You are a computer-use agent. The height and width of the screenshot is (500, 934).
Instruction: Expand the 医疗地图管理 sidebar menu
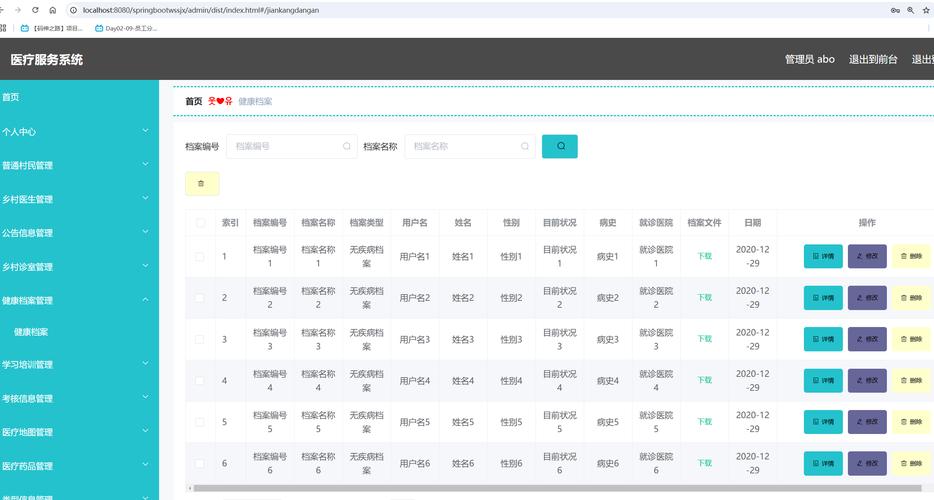79,432
